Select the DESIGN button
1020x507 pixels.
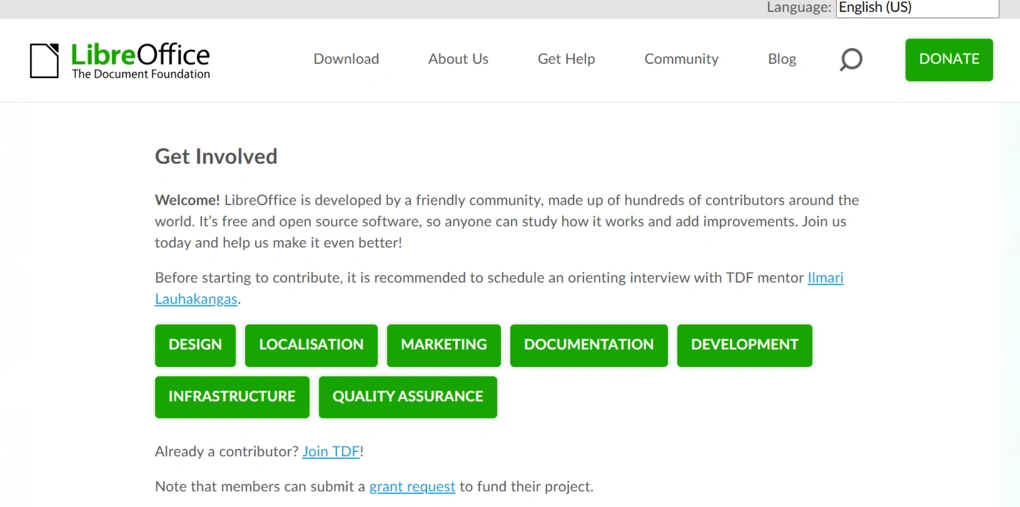point(195,345)
